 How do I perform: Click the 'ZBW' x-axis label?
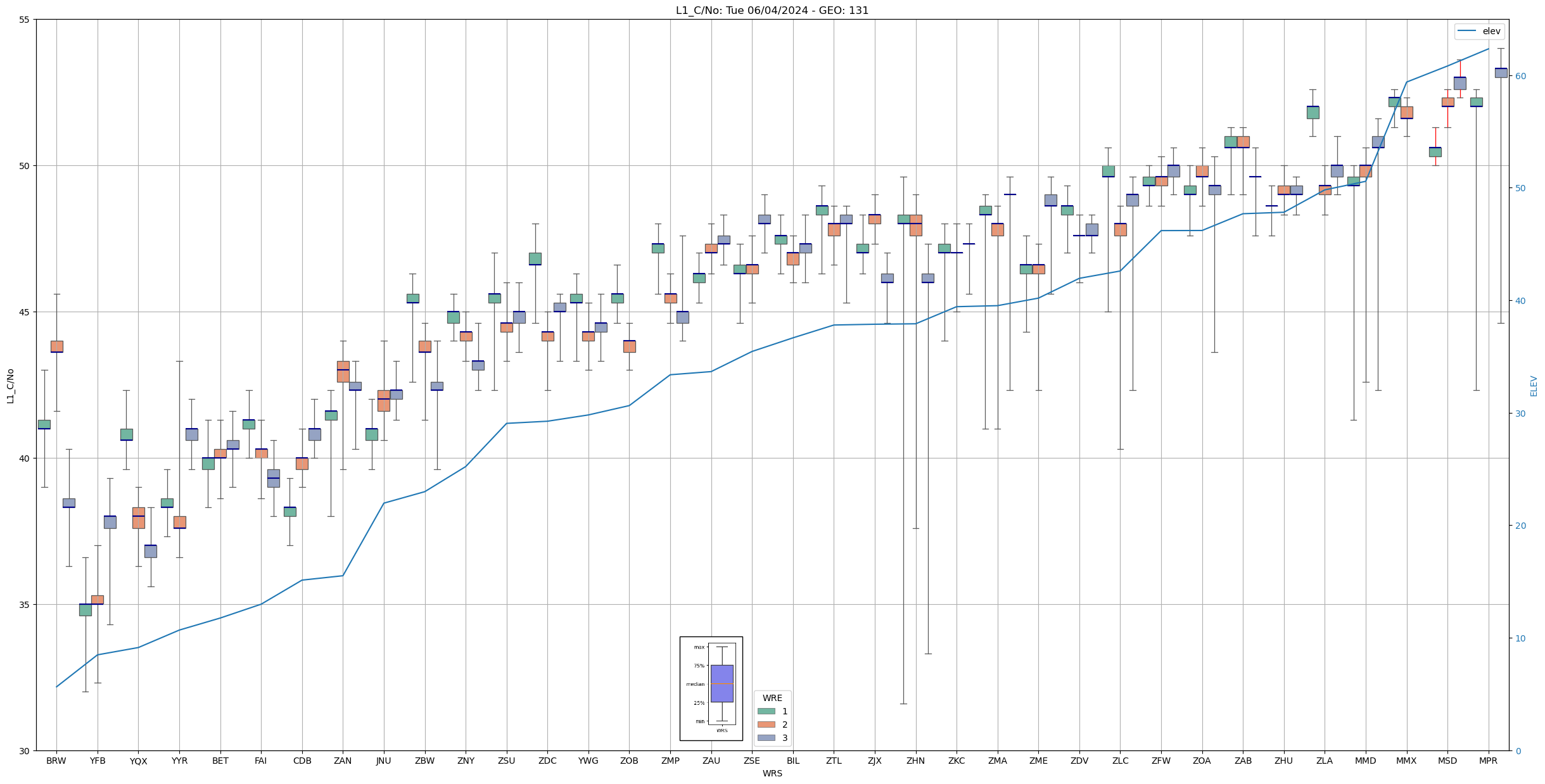click(424, 761)
